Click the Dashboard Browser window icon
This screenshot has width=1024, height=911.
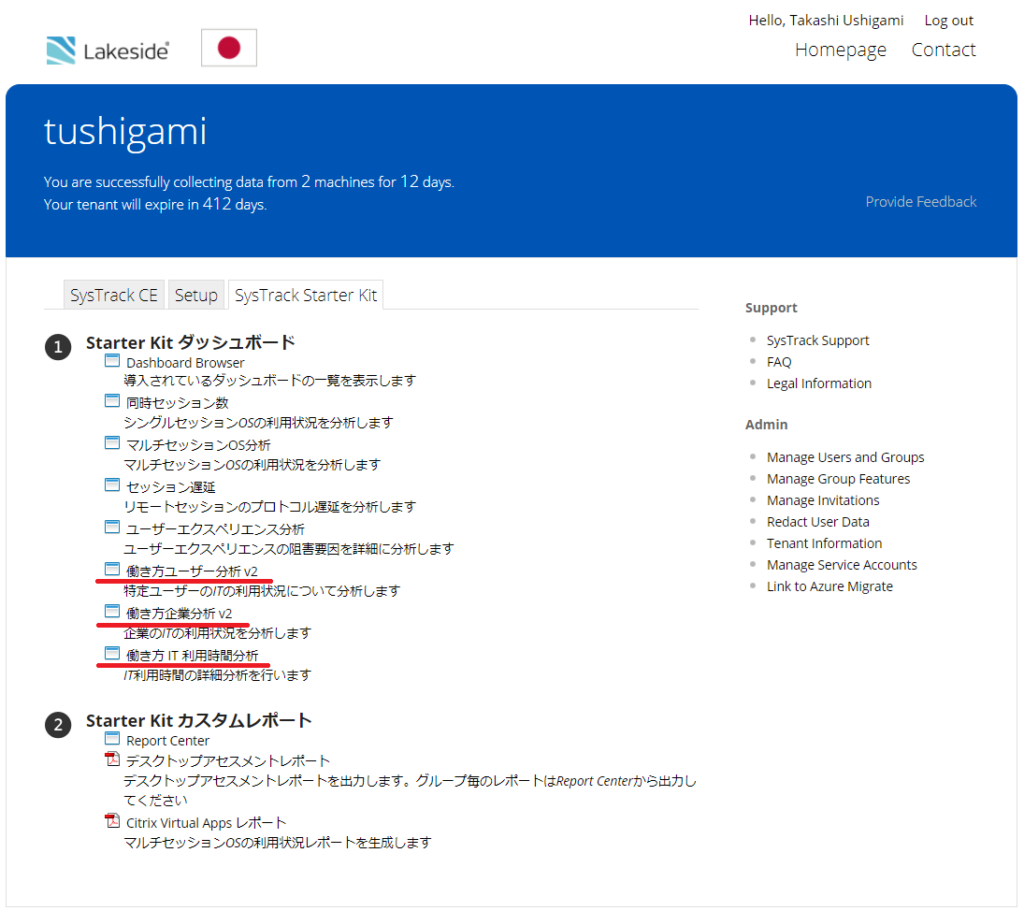112,360
